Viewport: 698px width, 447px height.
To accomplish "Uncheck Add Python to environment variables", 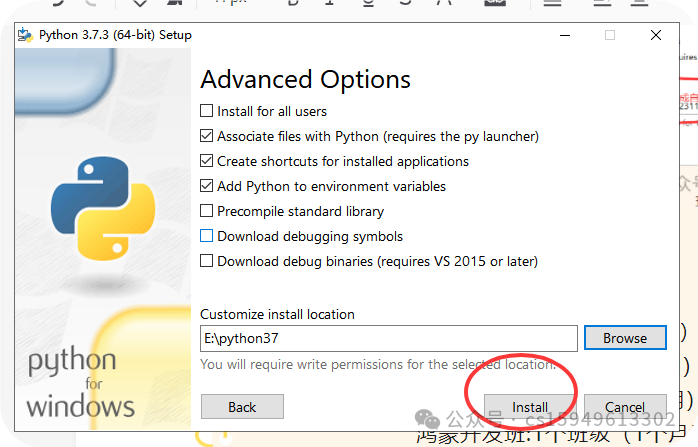I will pyautogui.click(x=207, y=186).
